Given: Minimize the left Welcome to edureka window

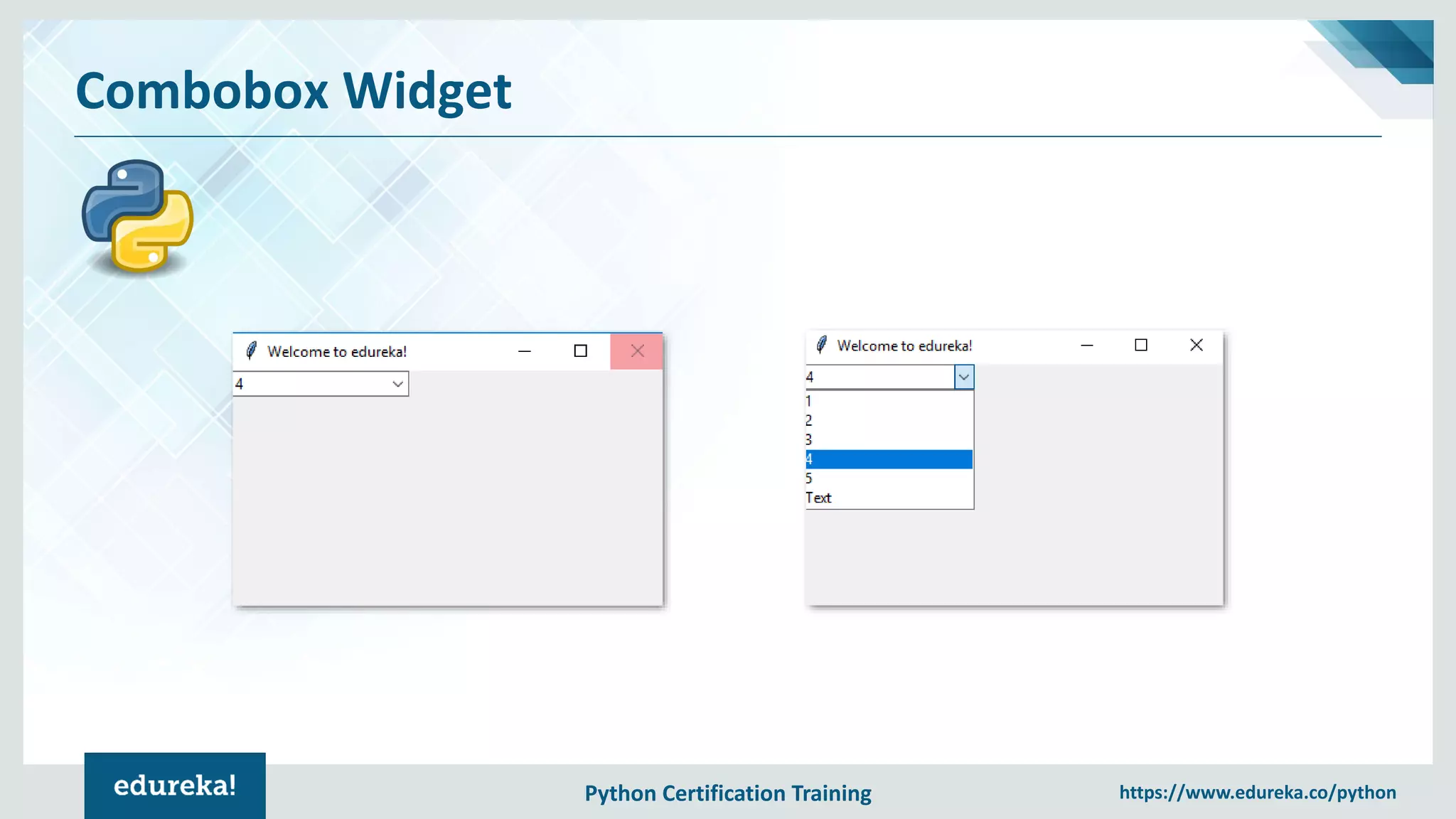Looking at the screenshot, I should 525,351.
